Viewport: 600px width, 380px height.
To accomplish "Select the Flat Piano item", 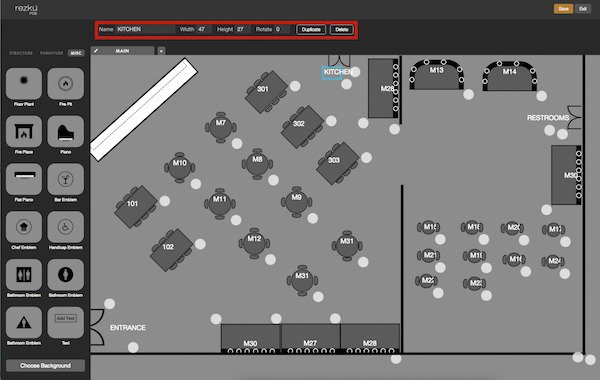I will (24, 179).
